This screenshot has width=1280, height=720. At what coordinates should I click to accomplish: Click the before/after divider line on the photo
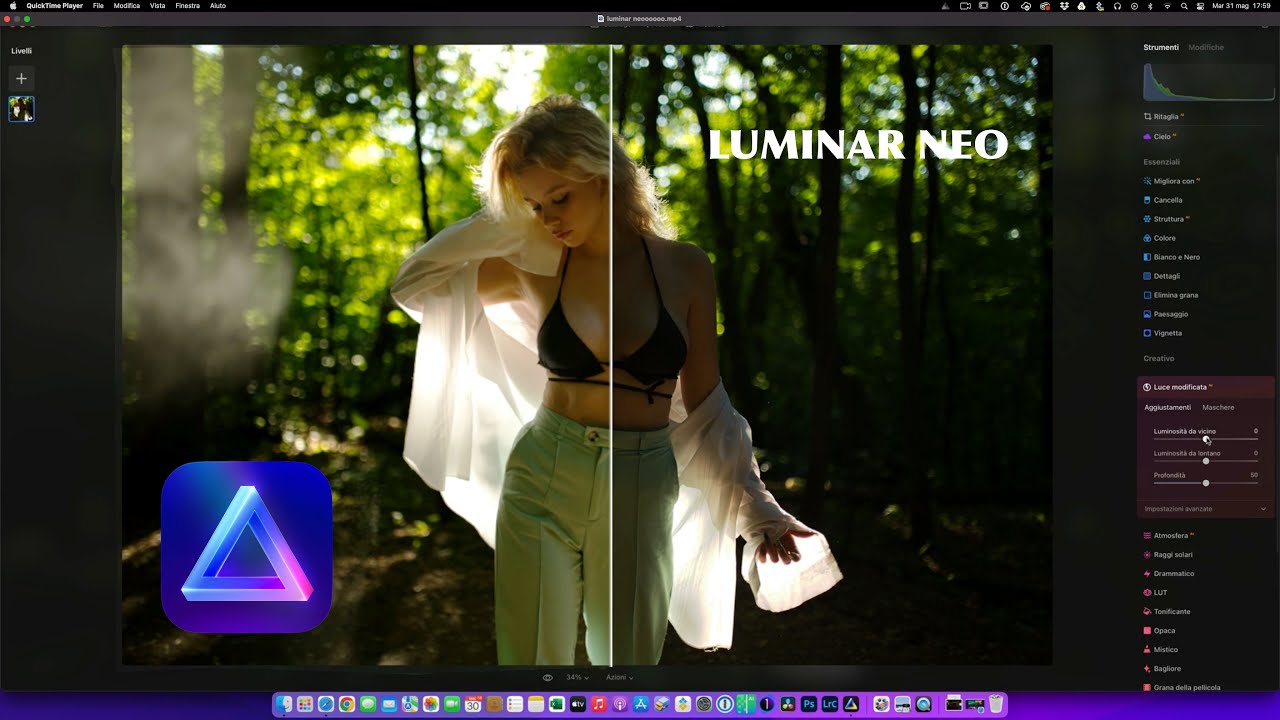coord(611,355)
